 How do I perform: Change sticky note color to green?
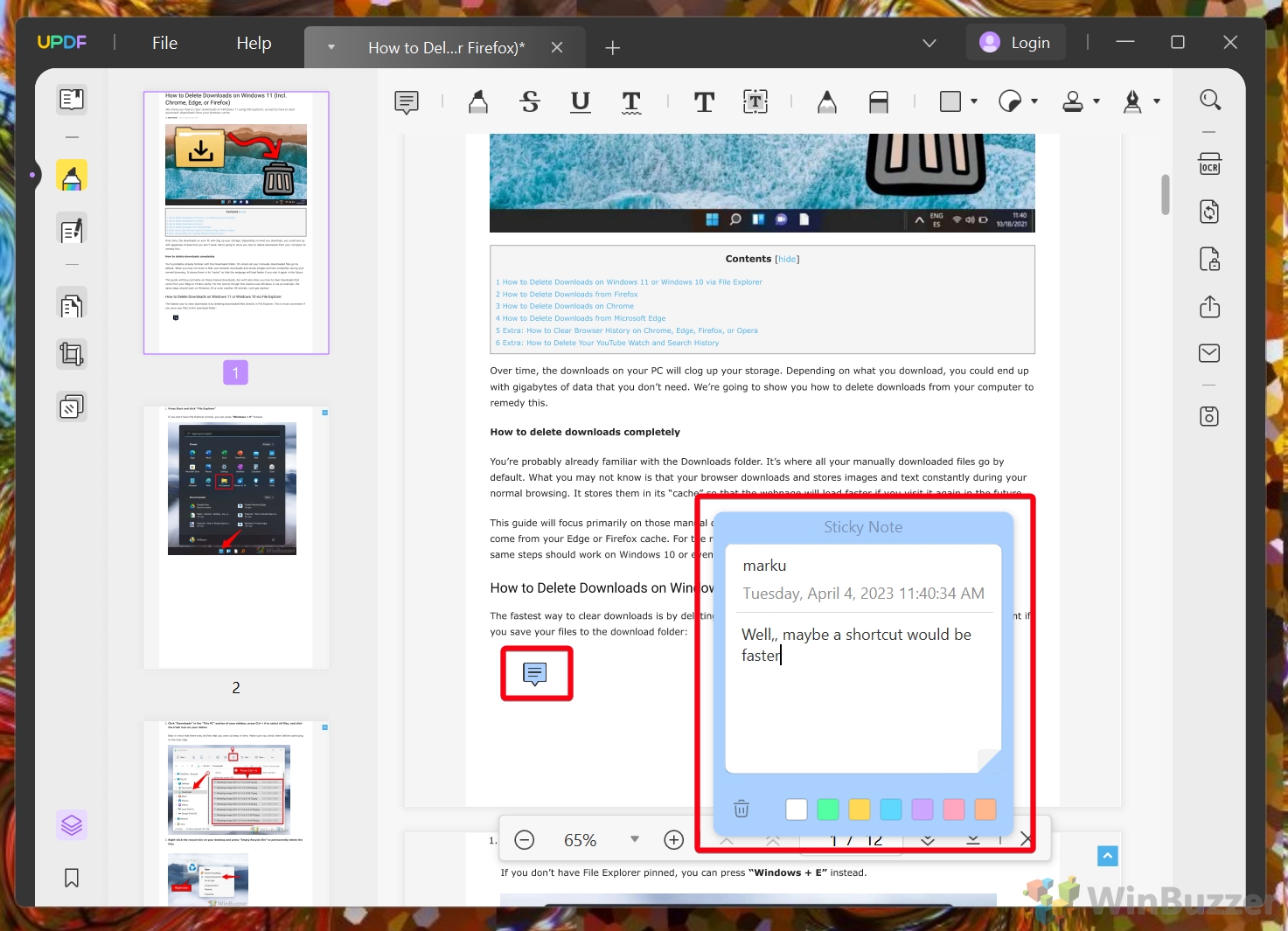(827, 809)
